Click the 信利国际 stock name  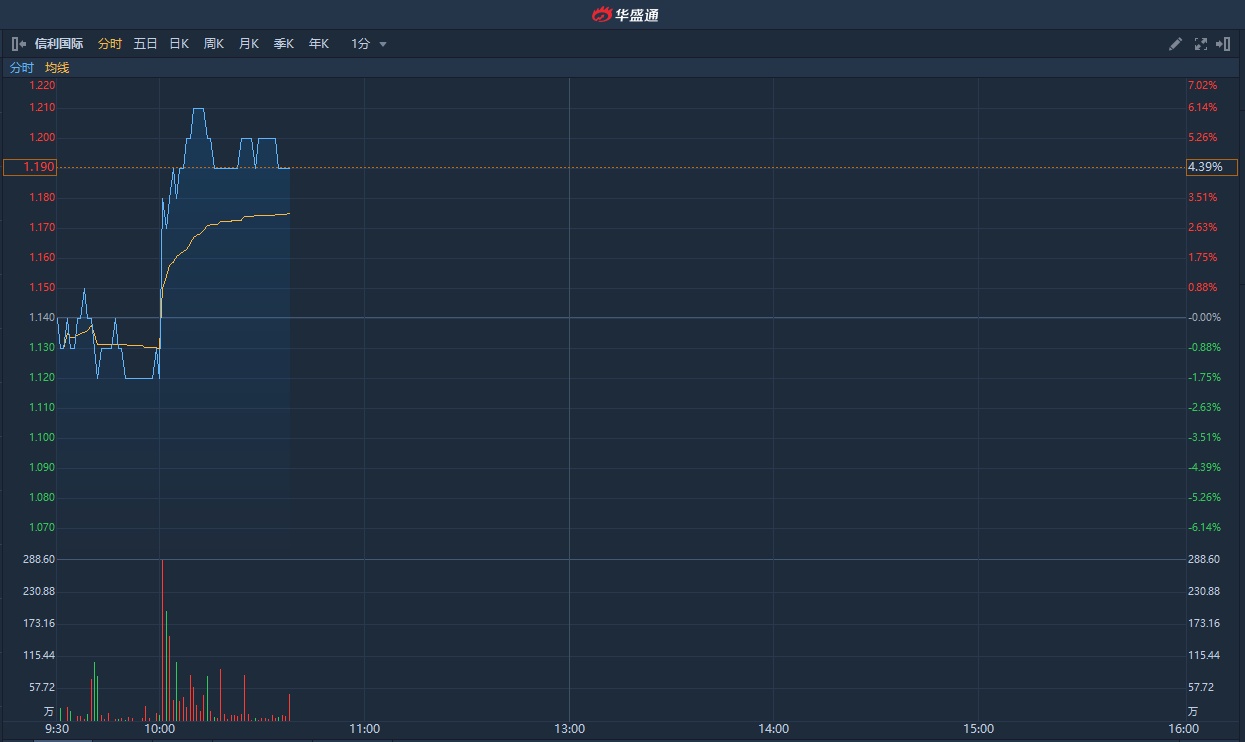click(x=59, y=44)
